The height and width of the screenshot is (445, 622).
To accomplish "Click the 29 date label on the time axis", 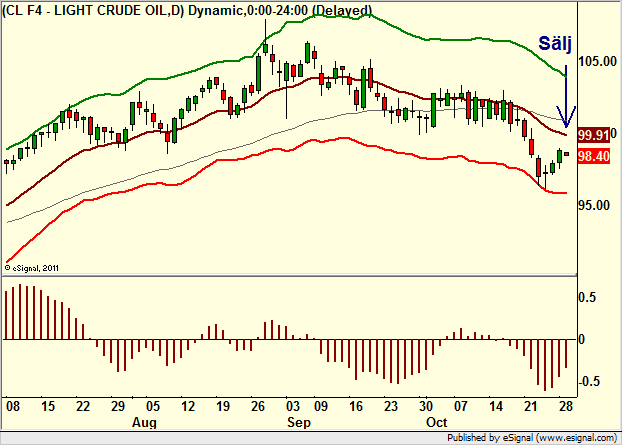I will 118,407.
